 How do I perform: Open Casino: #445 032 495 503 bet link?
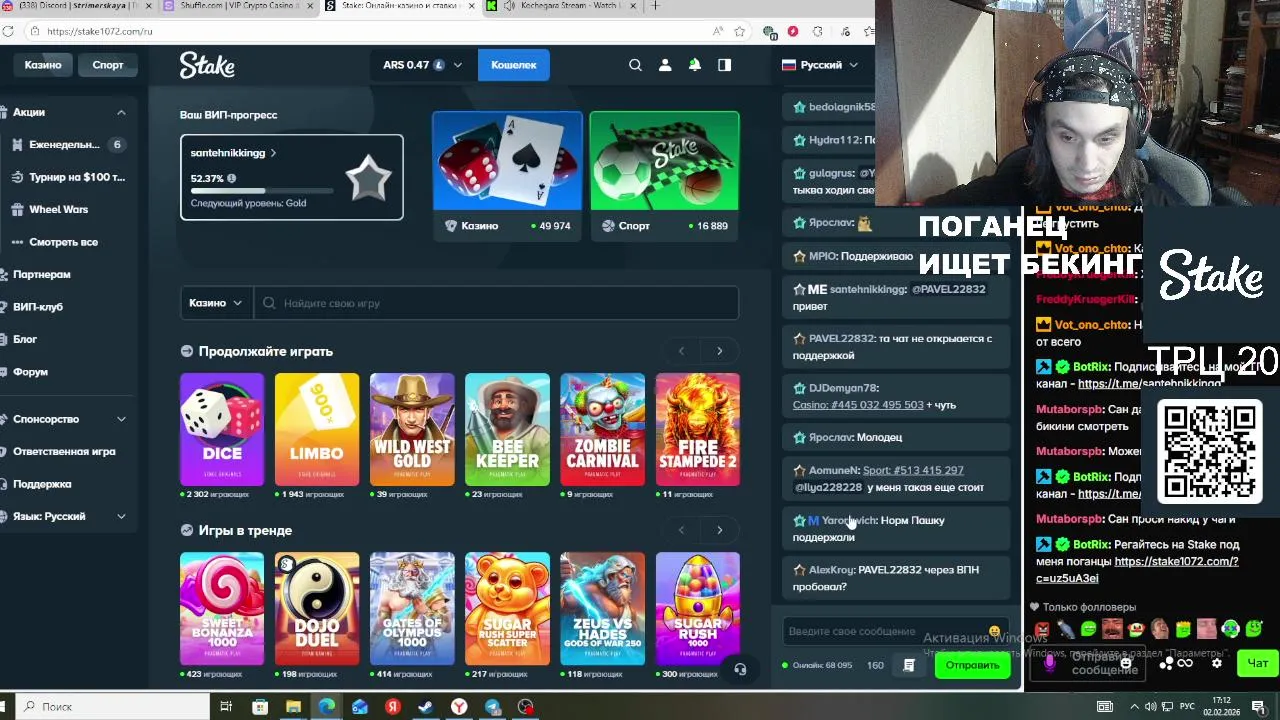click(858, 405)
